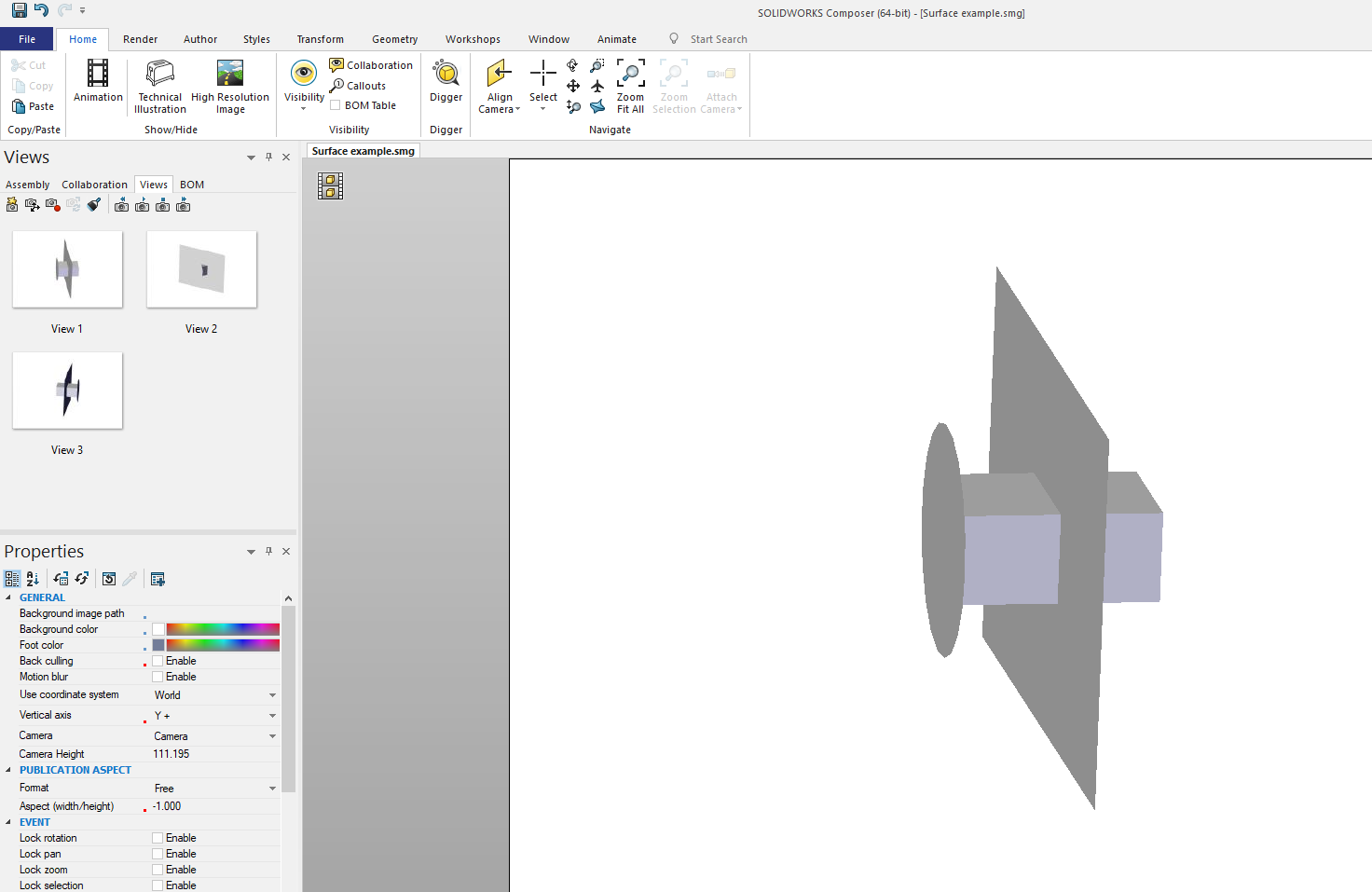
Task: Click the Background color swatch
Action: (x=158, y=629)
